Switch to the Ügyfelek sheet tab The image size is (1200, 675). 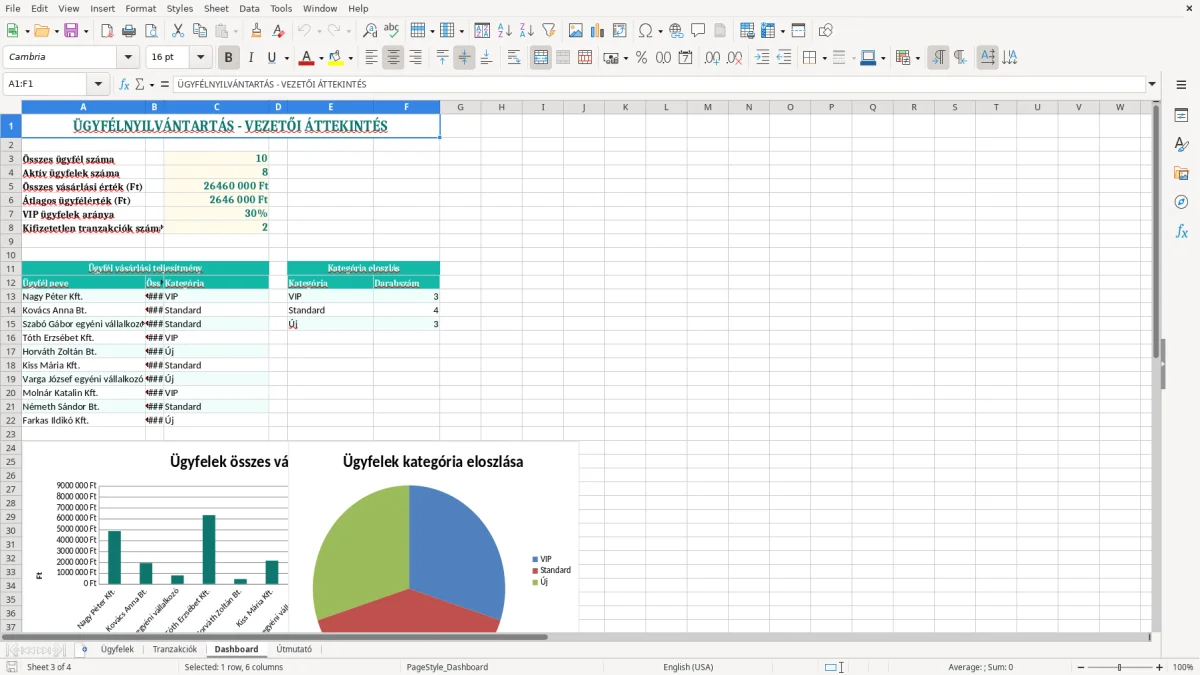tap(117, 649)
